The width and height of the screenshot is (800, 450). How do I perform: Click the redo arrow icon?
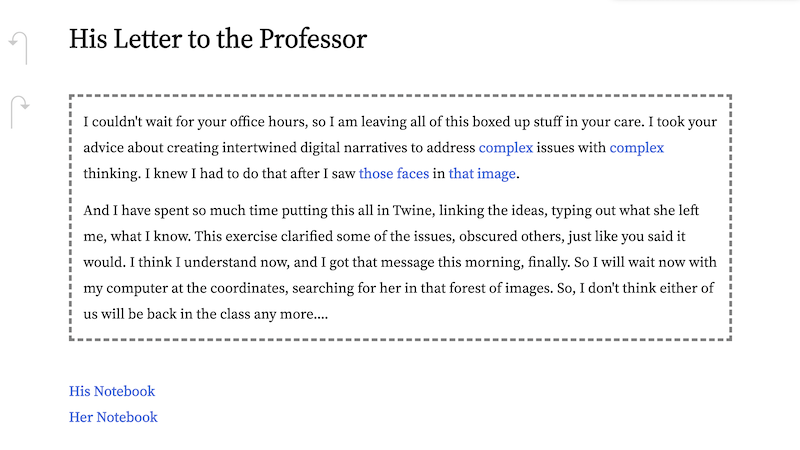click(19, 110)
